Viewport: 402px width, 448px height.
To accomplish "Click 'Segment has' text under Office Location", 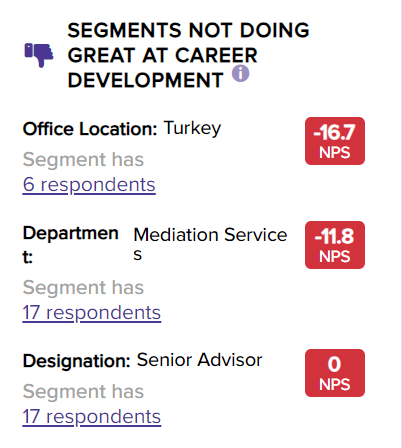I will 83,159.
